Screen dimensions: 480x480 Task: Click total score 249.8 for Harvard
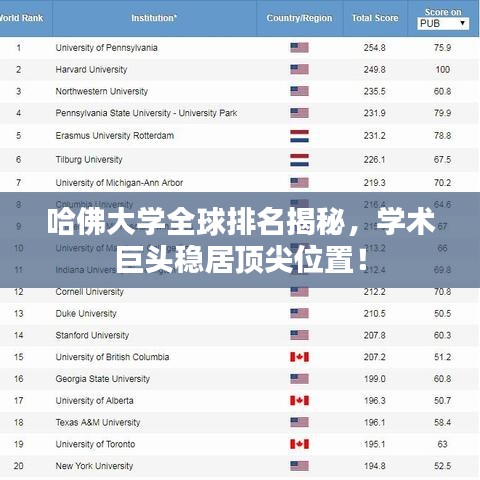pos(375,69)
